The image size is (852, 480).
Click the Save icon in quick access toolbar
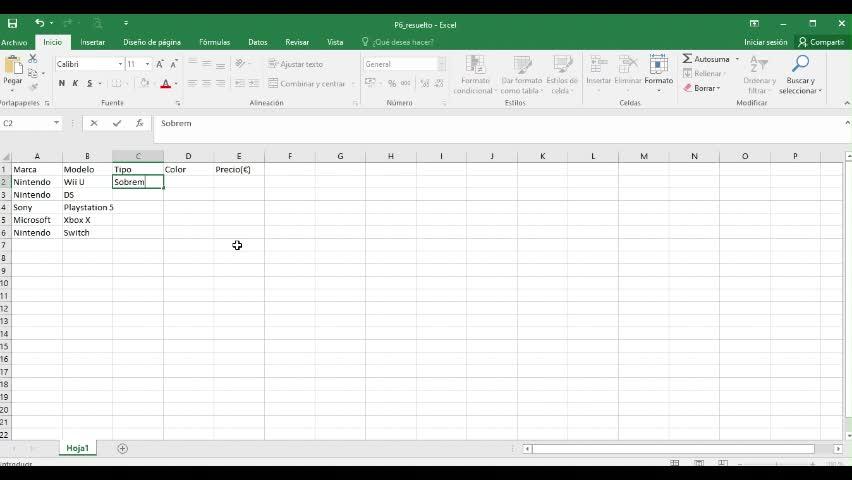coord(12,23)
